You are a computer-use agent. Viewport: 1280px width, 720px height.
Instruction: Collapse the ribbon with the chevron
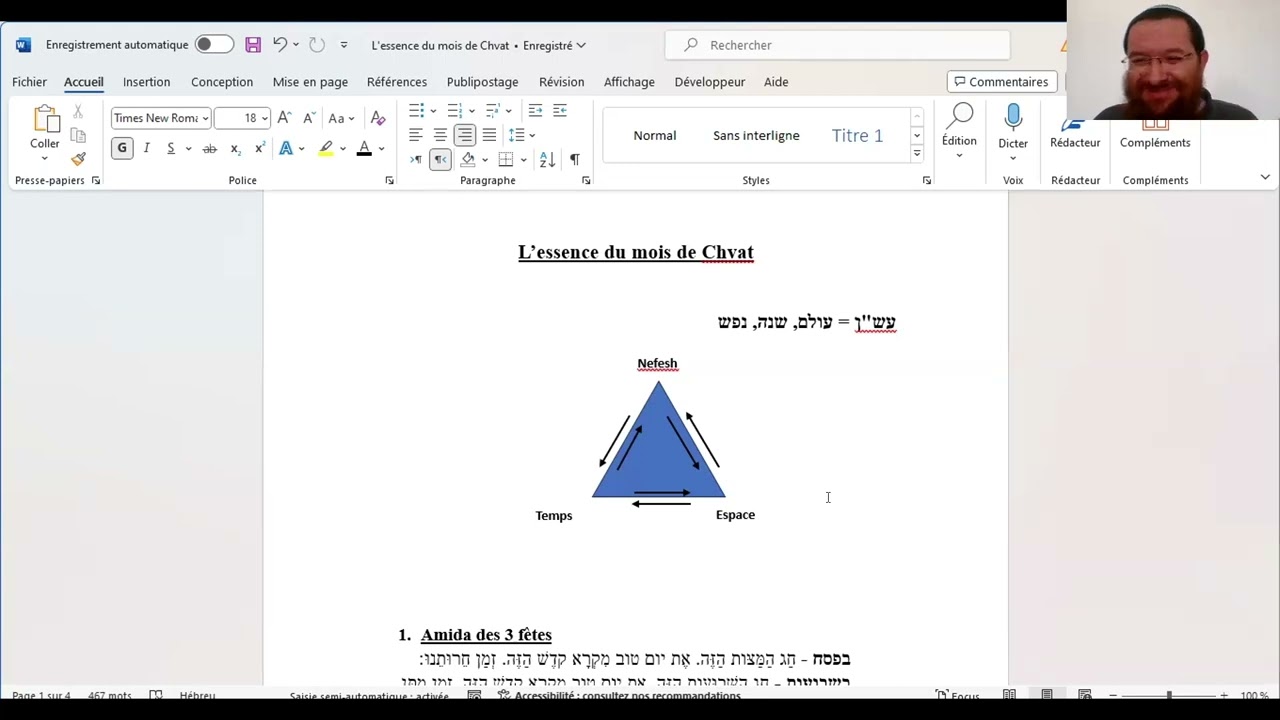tap(1265, 177)
